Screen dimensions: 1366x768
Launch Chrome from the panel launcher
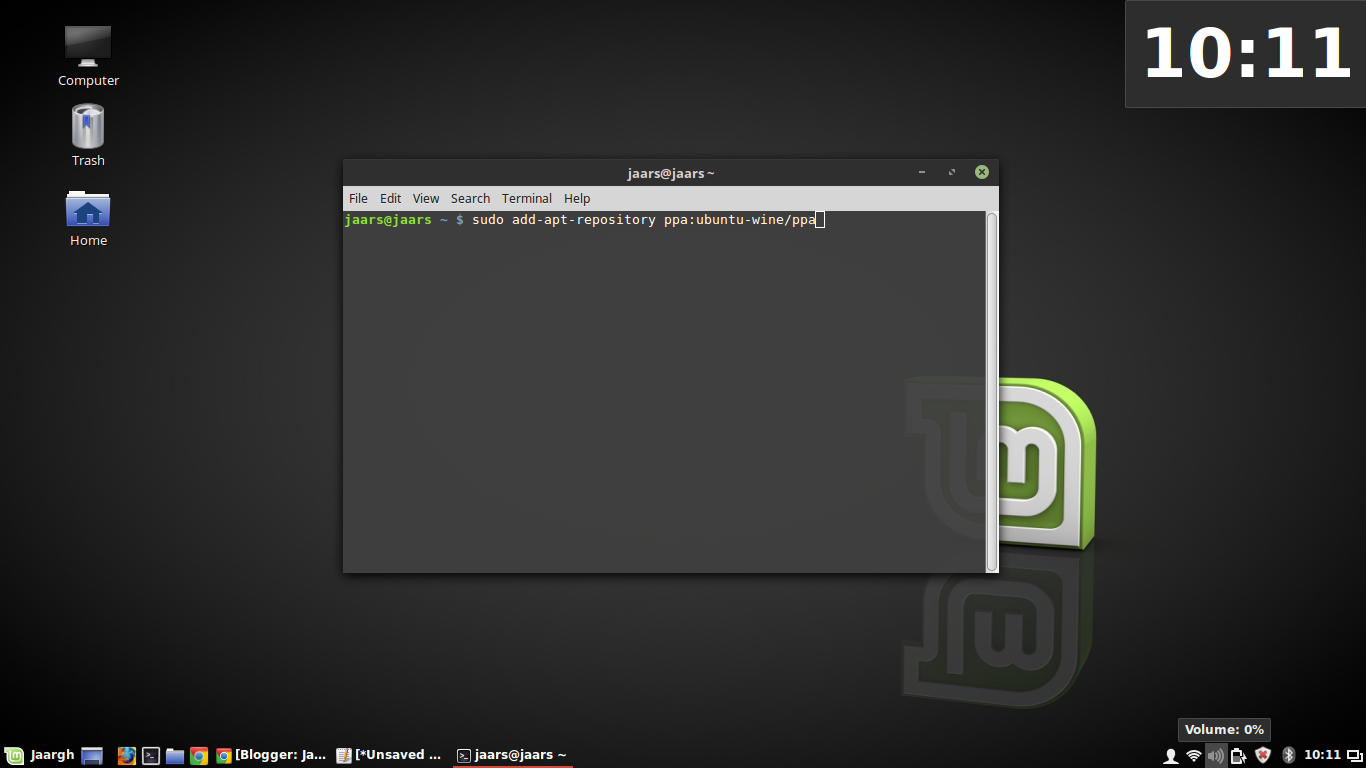(x=199, y=756)
